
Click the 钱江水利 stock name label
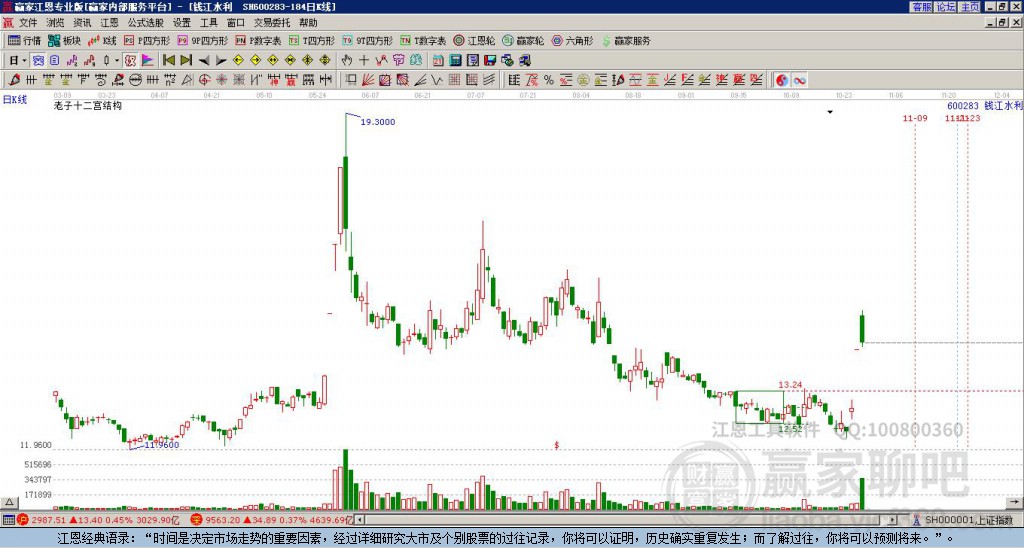[x=1003, y=105]
